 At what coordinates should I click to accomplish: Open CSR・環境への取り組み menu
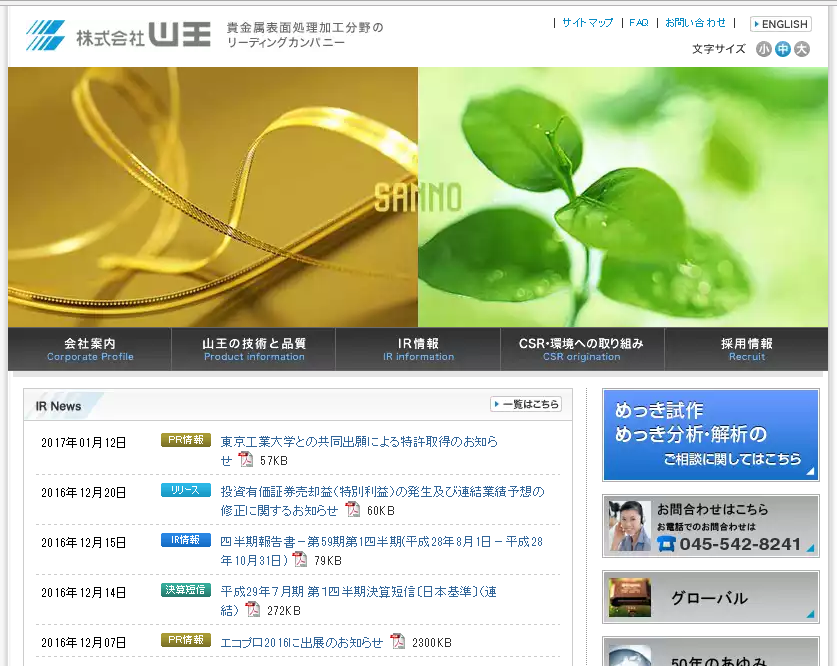[582, 349]
